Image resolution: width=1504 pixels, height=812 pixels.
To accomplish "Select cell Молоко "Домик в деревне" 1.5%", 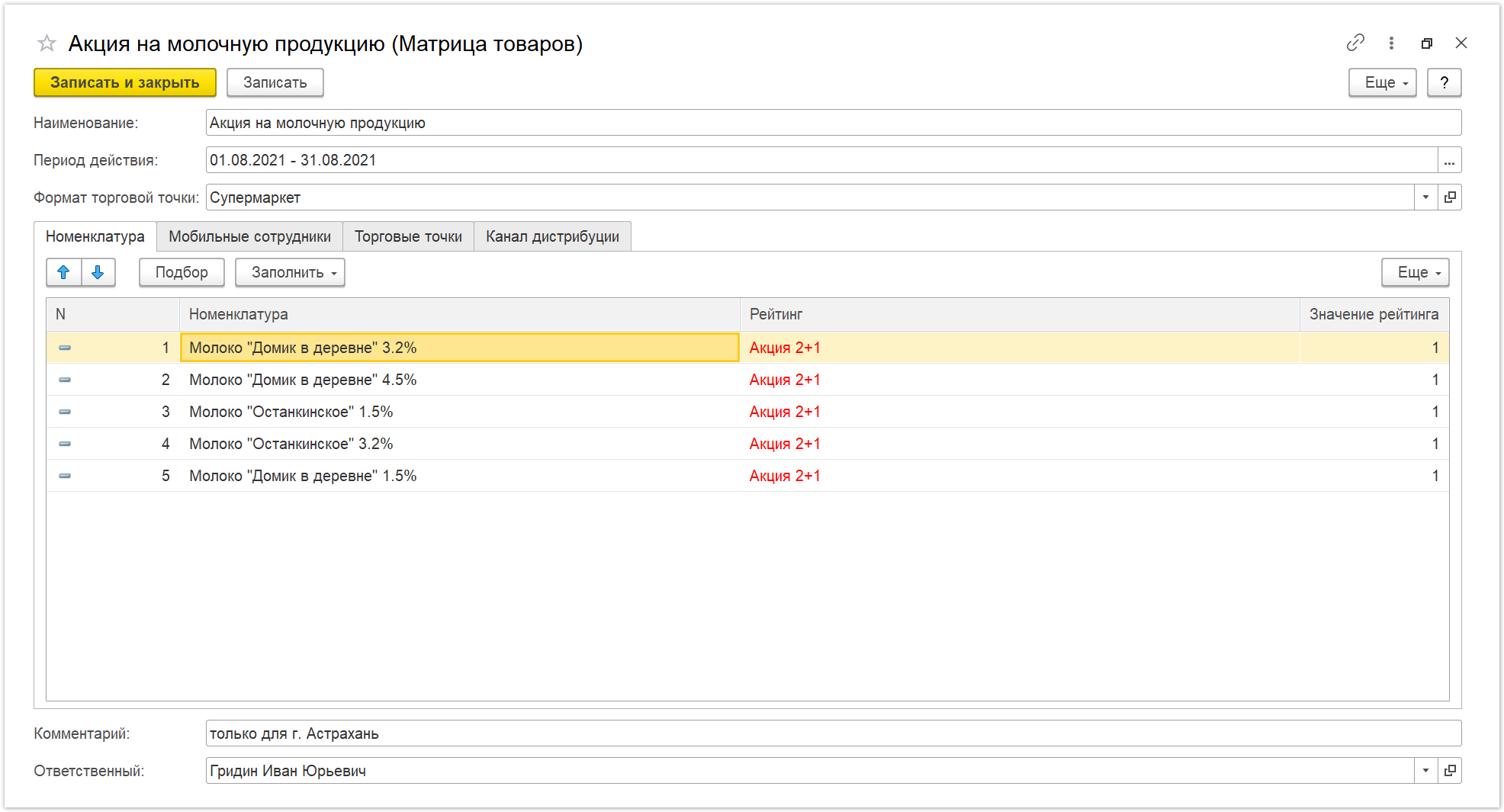I will [460, 476].
